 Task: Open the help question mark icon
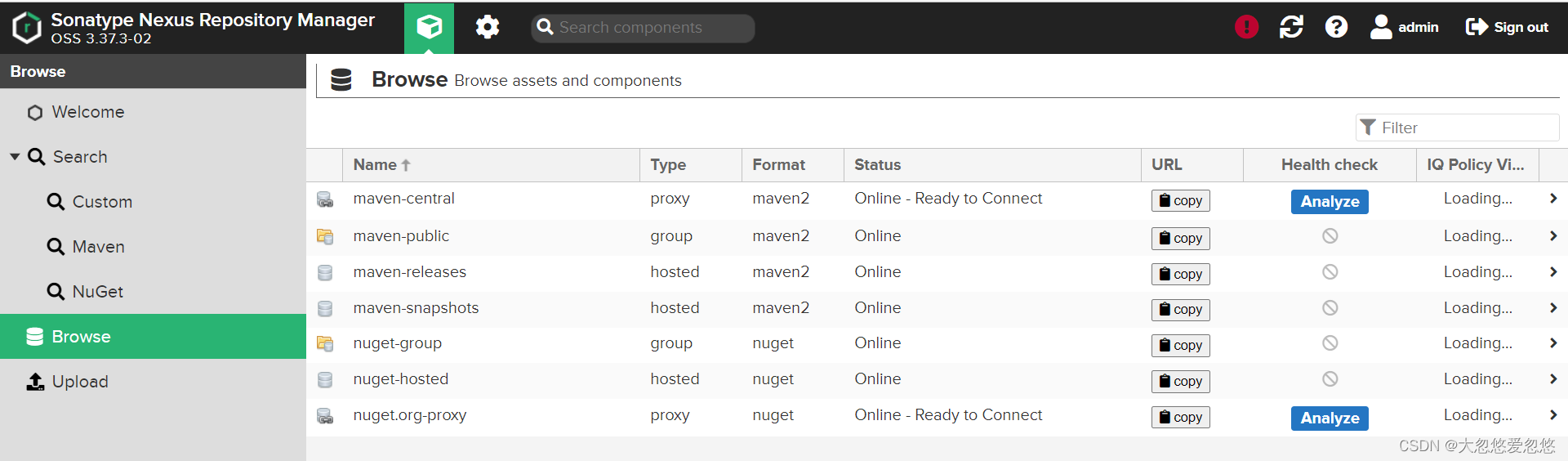pos(1336,27)
